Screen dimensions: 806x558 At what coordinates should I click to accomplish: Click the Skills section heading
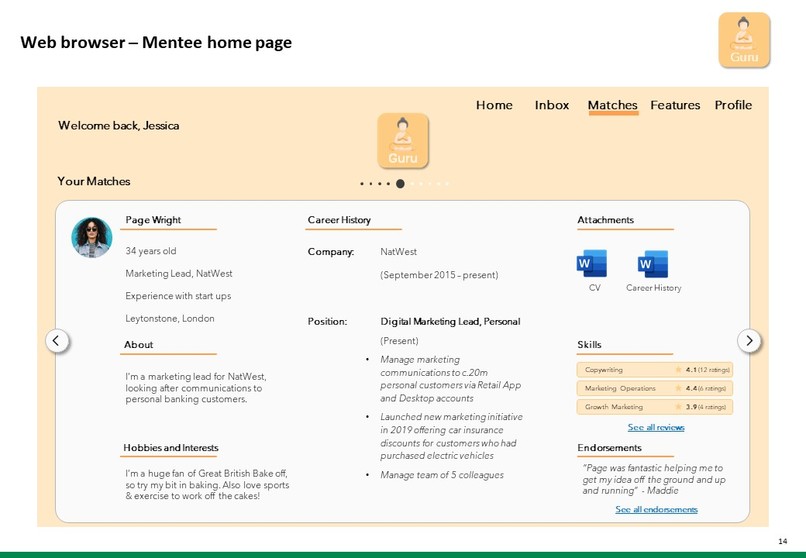(x=589, y=345)
